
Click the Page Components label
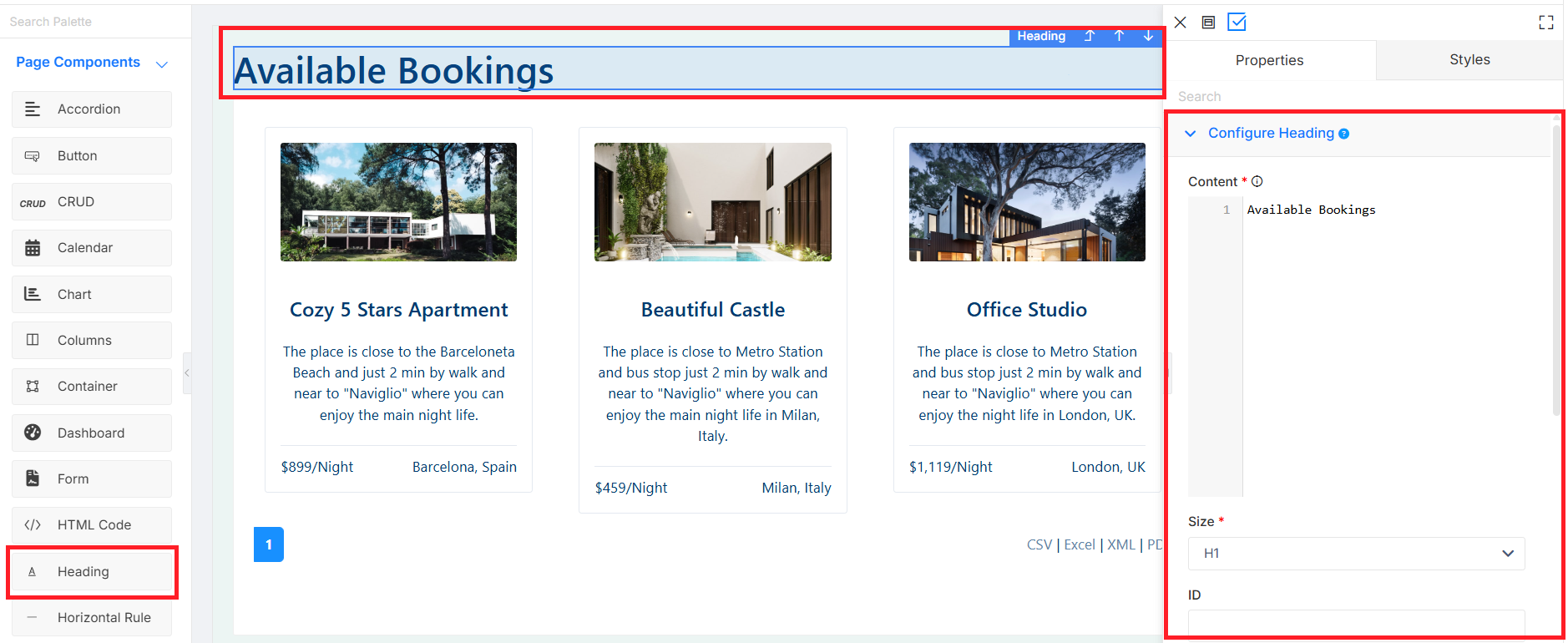pyautogui.click(x=78, y=63)
